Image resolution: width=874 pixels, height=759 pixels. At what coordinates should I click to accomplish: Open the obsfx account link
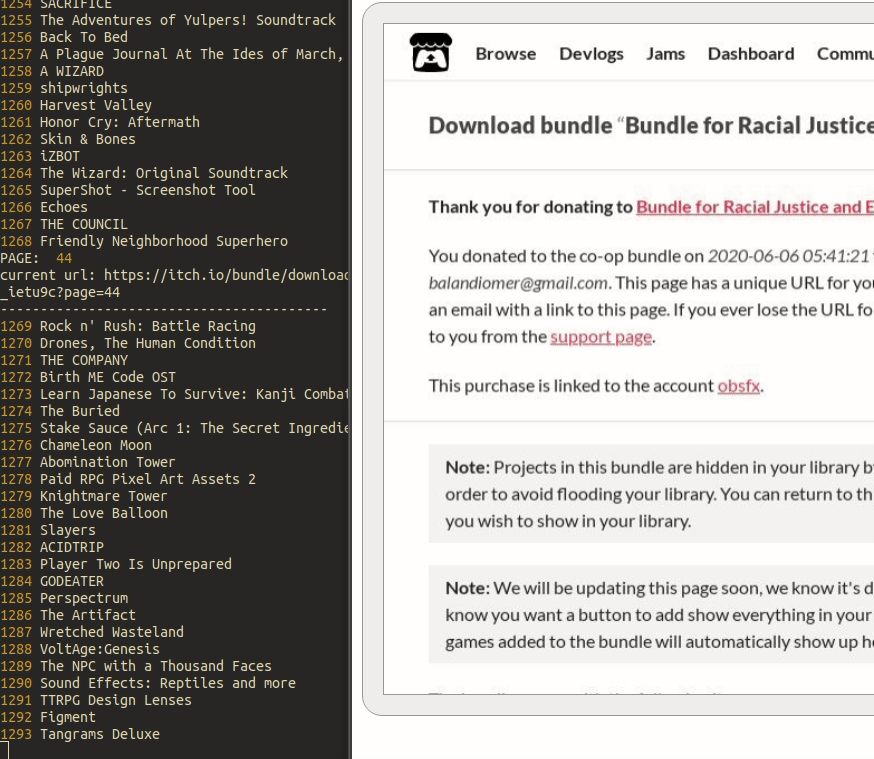[739, 386]
